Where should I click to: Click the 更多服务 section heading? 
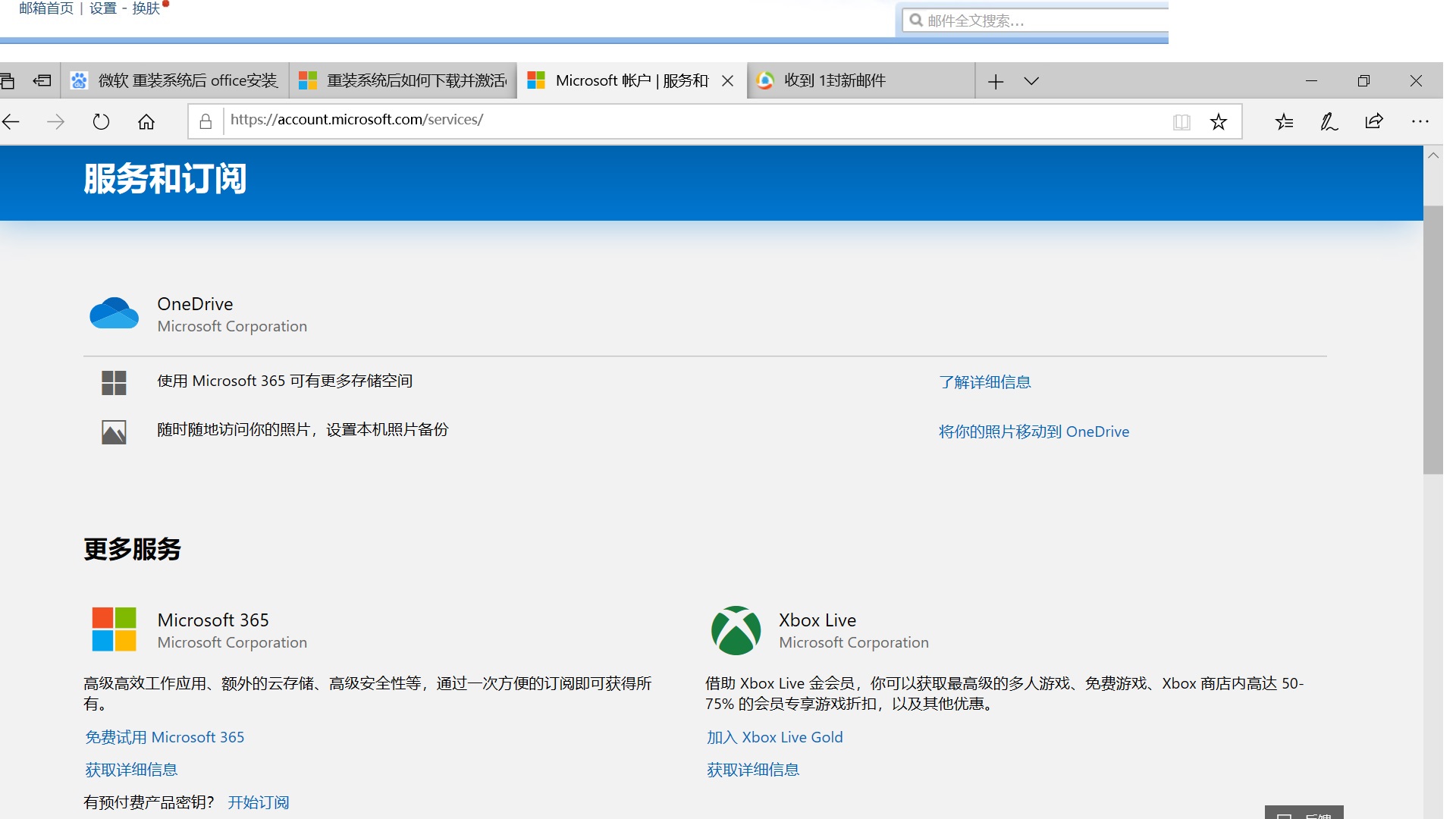click(x=132, y=549)
